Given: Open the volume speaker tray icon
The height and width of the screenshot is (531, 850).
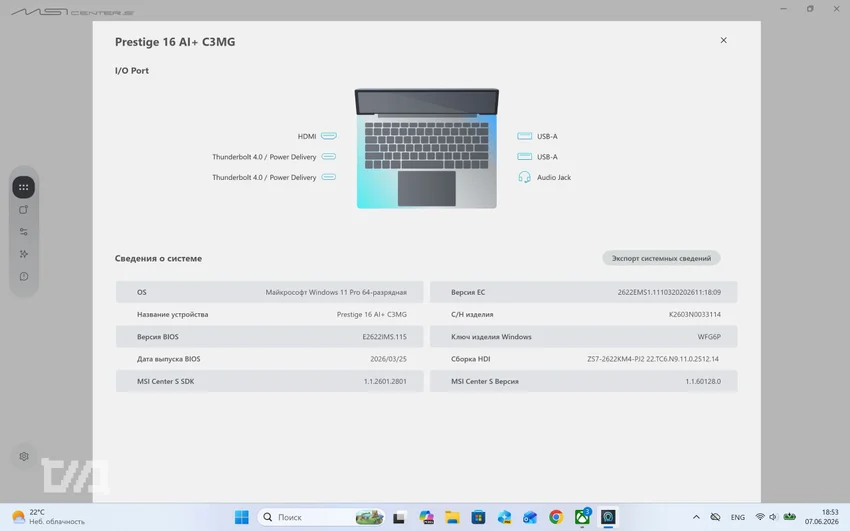Looking at the screenshot, I should click(x=774, y=517).
